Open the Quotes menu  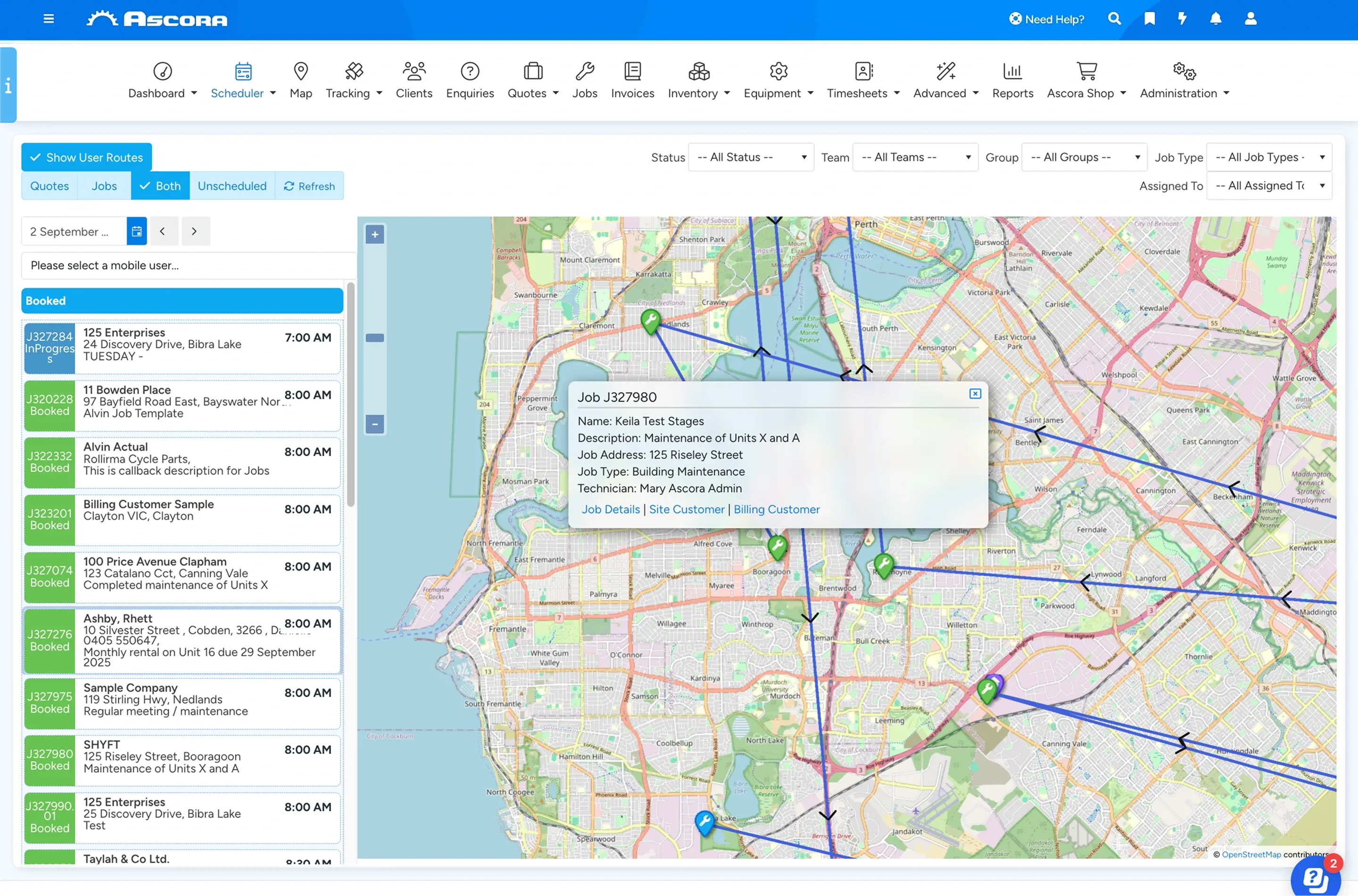tap(533, 80)
